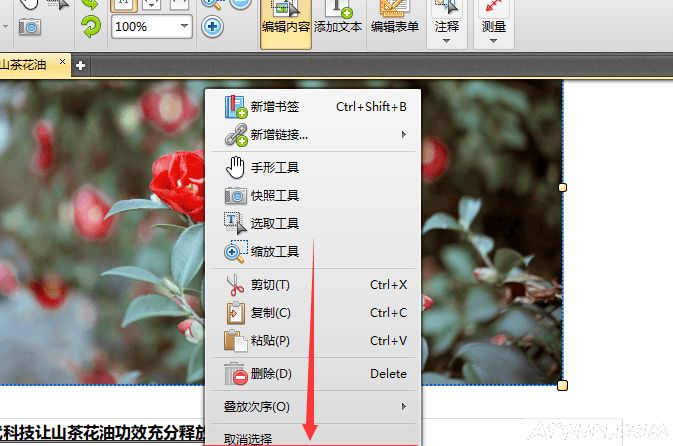673x446 pixels.
Task: Open the 注释 dropdown tool
Action: coord(447,24)
